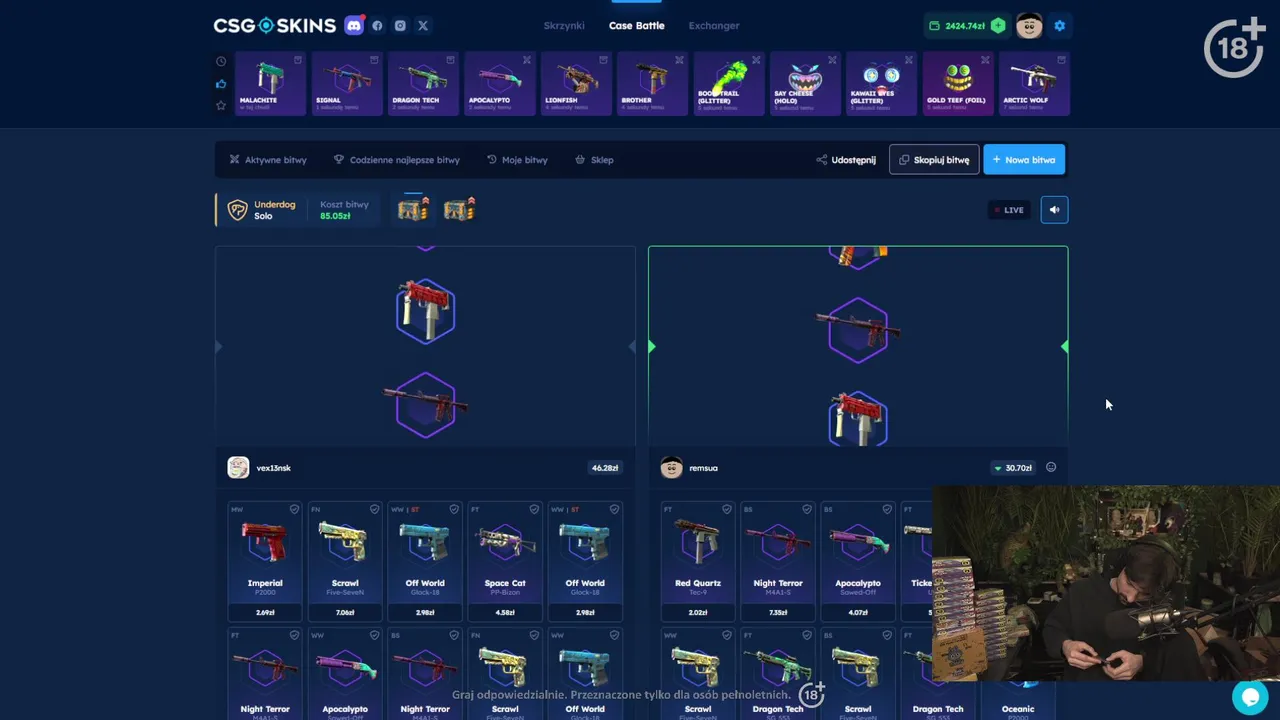Click the Skopiuj bitwę button
The height and width of the screenshot is (720, 1280).
pos(934,160)
